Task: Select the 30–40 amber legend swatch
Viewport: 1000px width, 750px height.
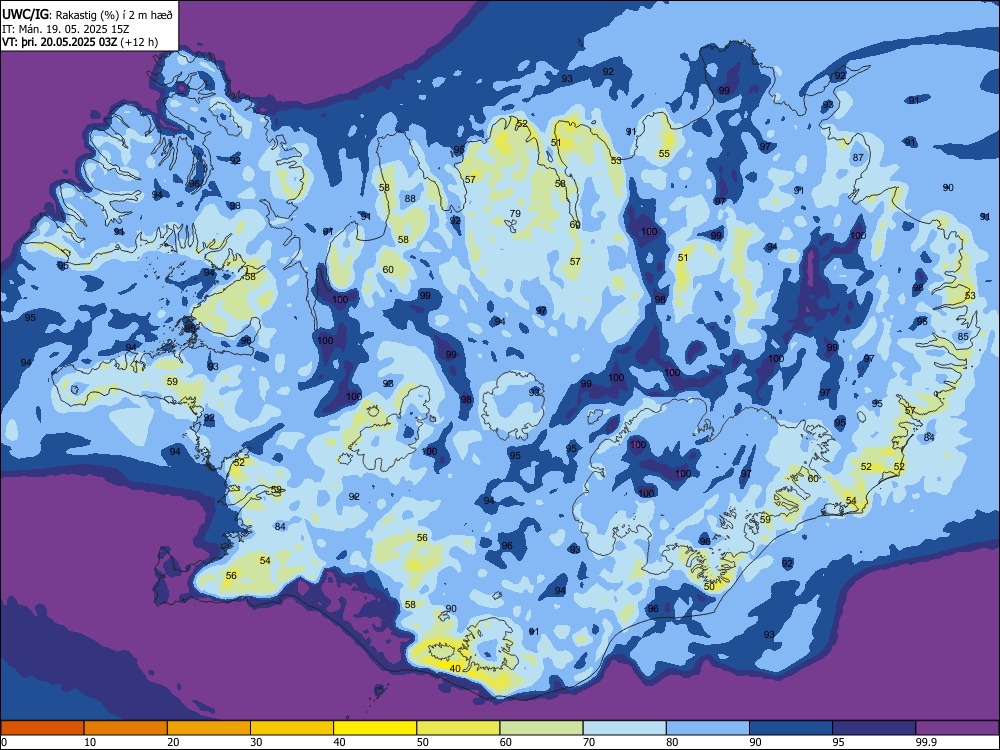Action: tap(292, 728)
